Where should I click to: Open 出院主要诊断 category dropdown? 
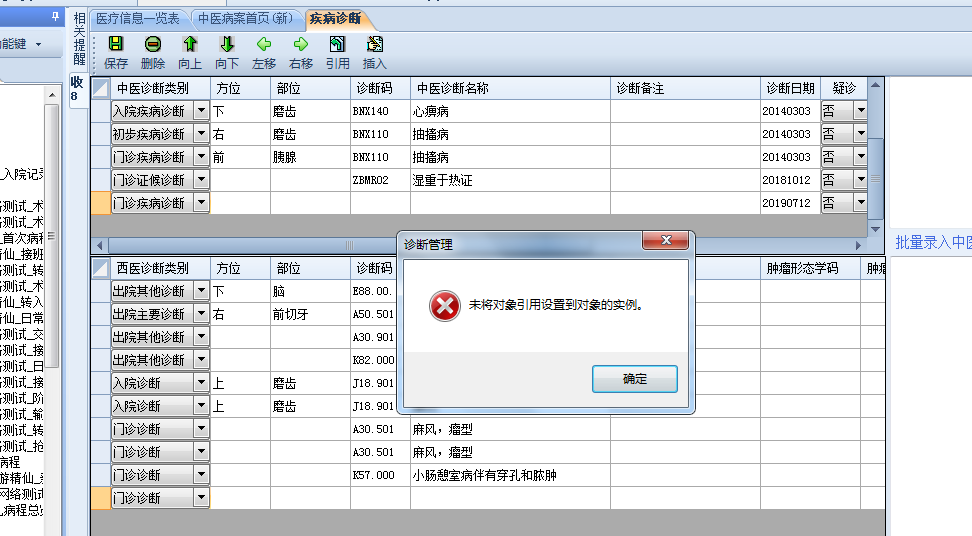[x=201, y=314]
